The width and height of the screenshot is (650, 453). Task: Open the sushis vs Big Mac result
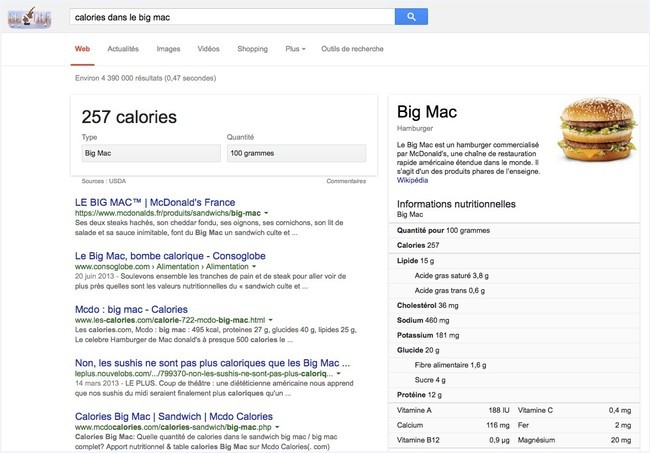coord(213,363)
